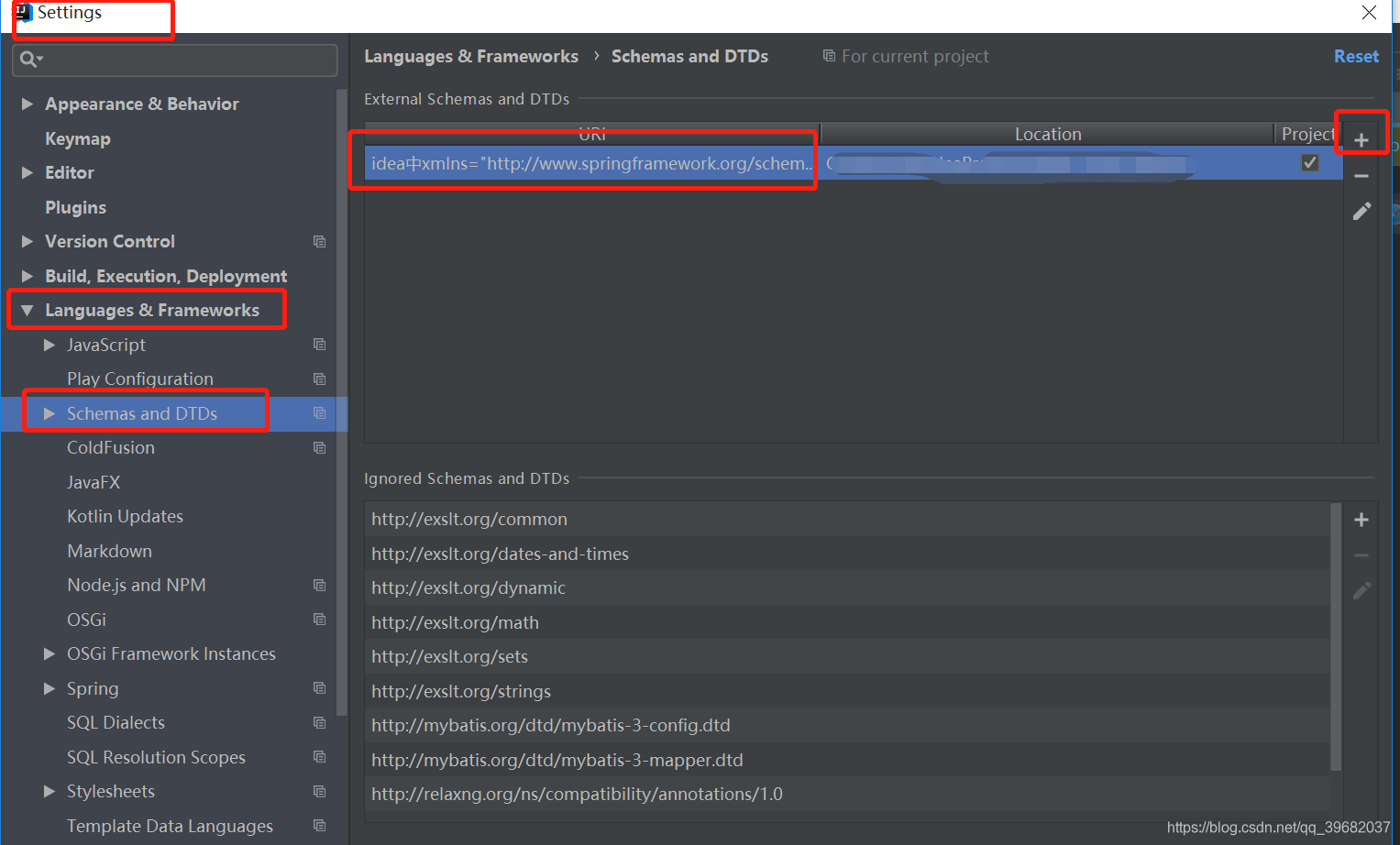This screenshot has height=845, width=1400.
Task: Select http://exslt.org/common in ignored list
Action: click(x=847, y=519)
